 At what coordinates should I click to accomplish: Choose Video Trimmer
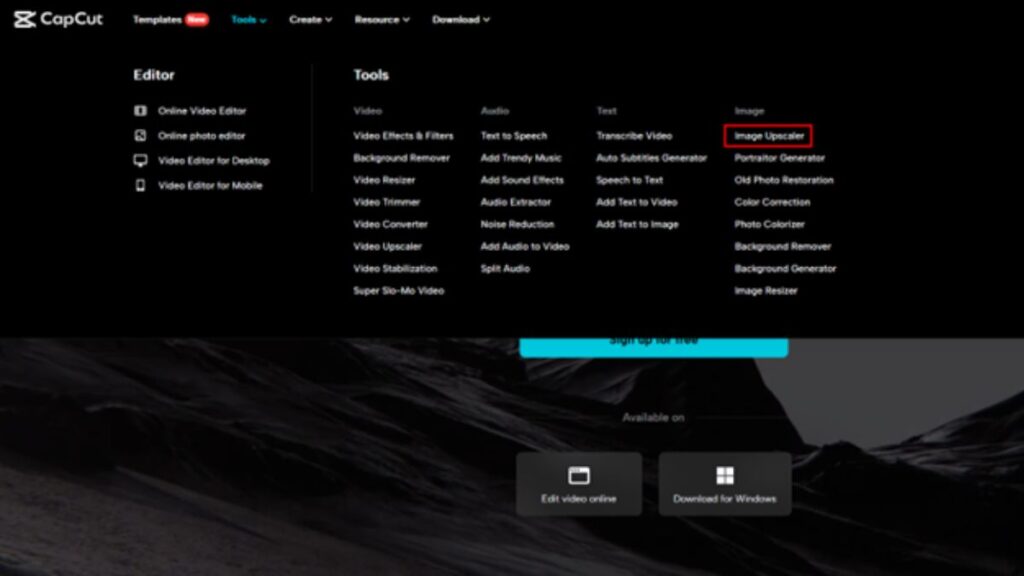[x=387, y=202]
